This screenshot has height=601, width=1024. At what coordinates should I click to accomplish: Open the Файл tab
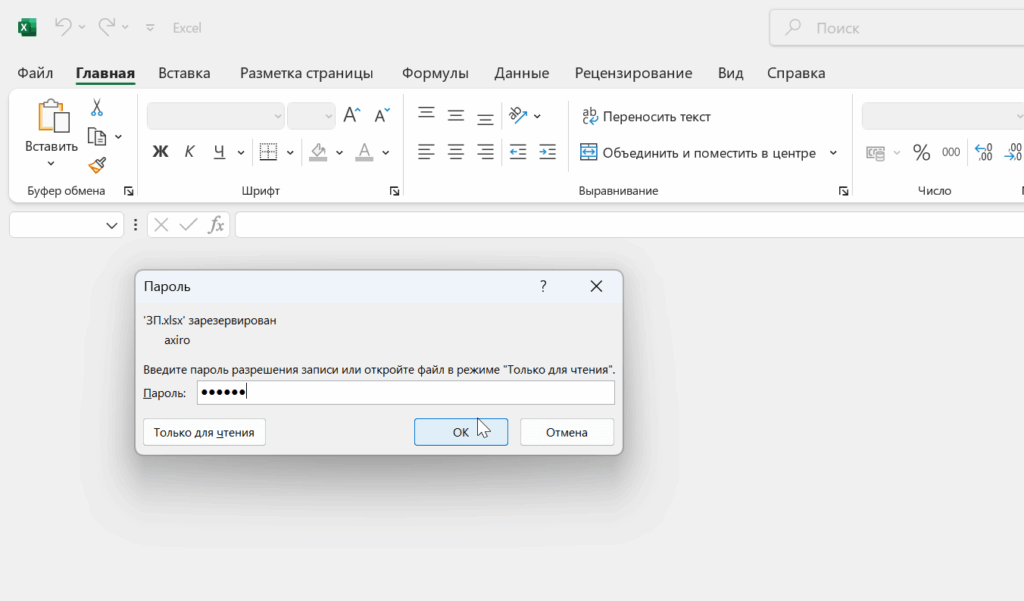35,73
